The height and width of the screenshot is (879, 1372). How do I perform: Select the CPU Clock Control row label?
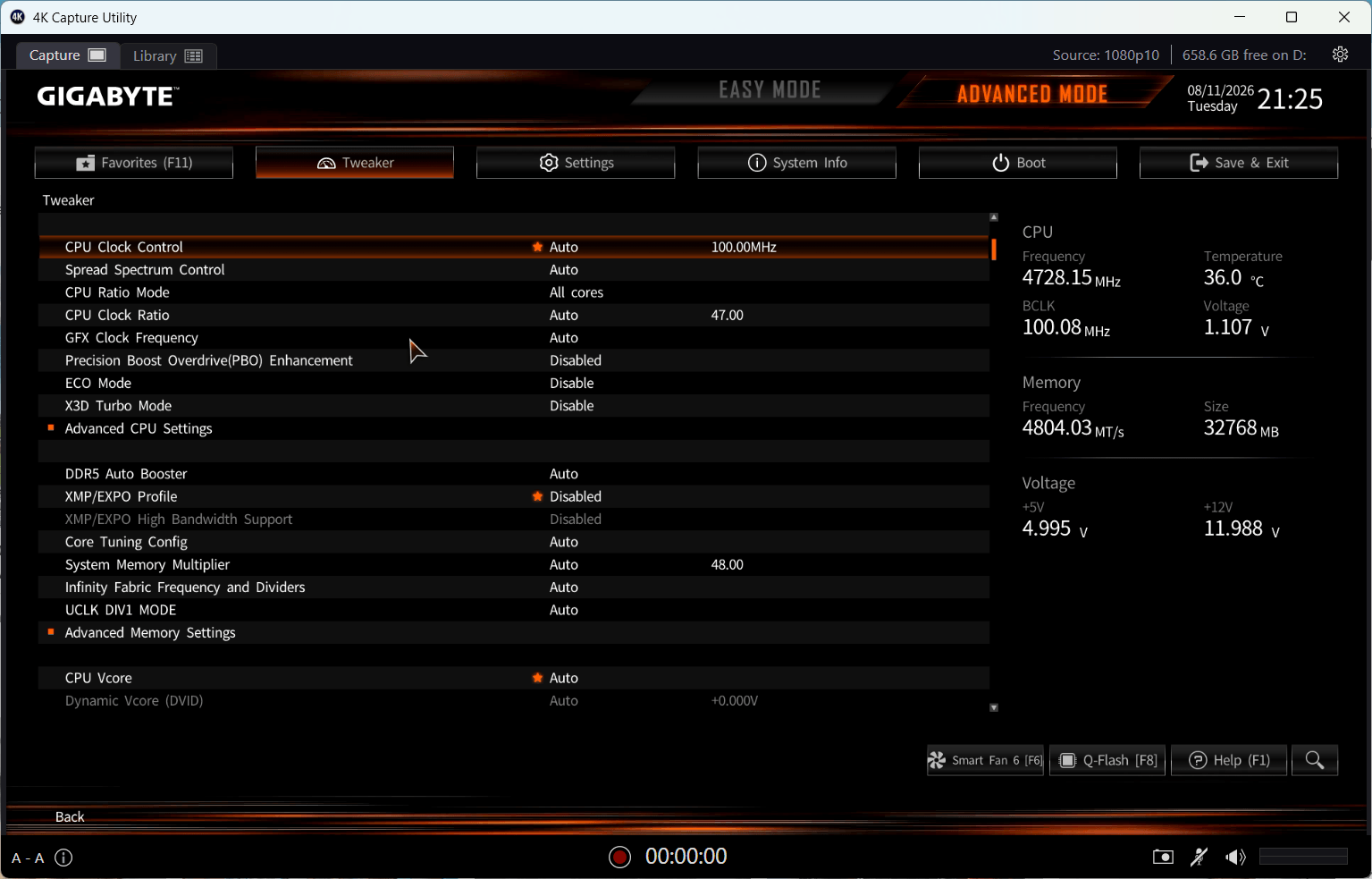pos(124,247)
